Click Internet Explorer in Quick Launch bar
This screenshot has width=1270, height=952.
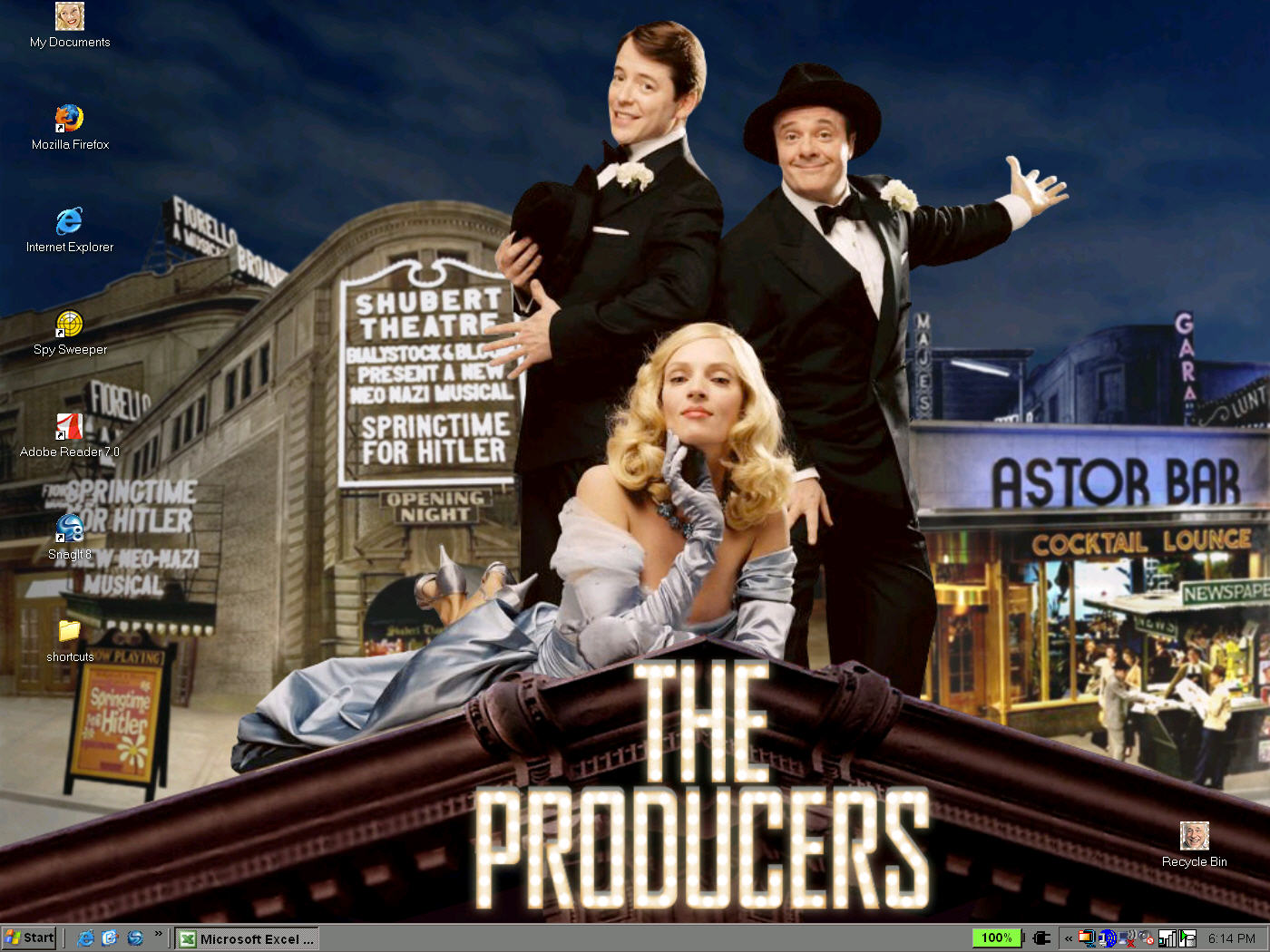pos(86,938)
